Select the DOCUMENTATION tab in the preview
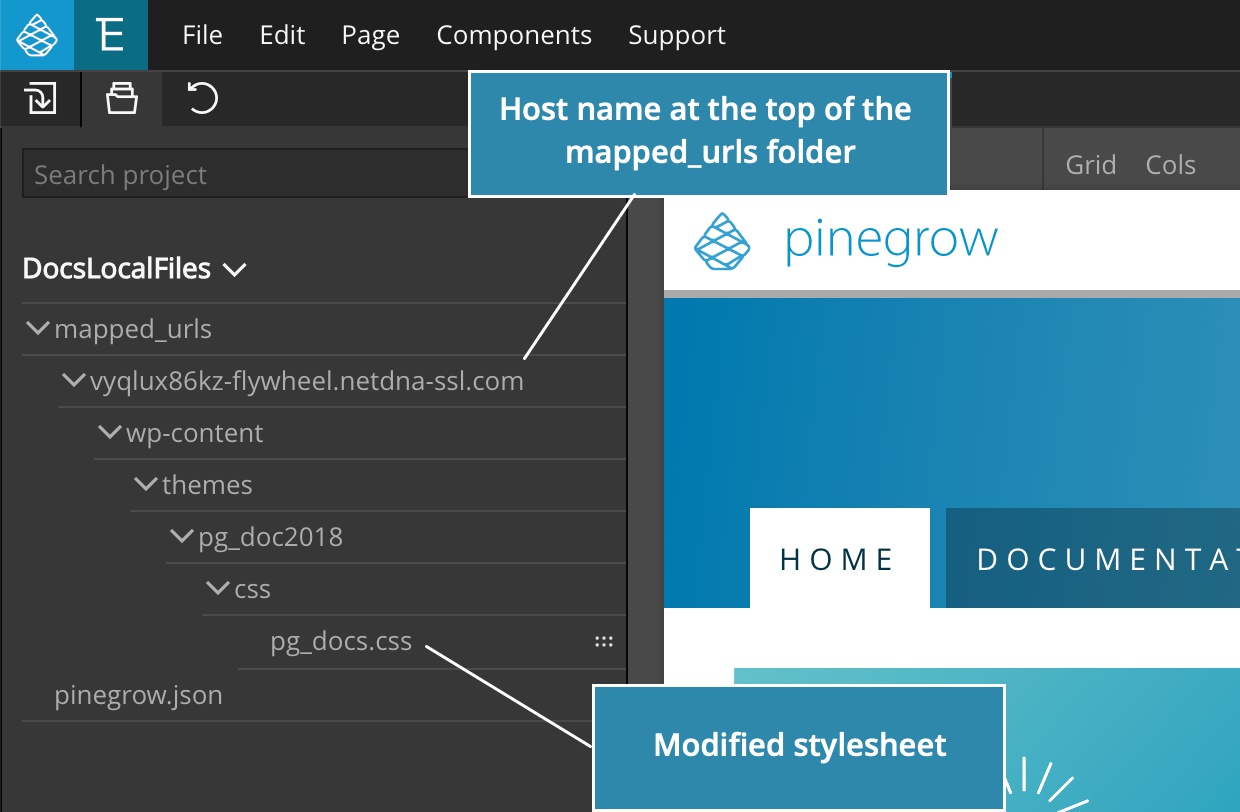1240x812 pixels. coord(1093,558)
